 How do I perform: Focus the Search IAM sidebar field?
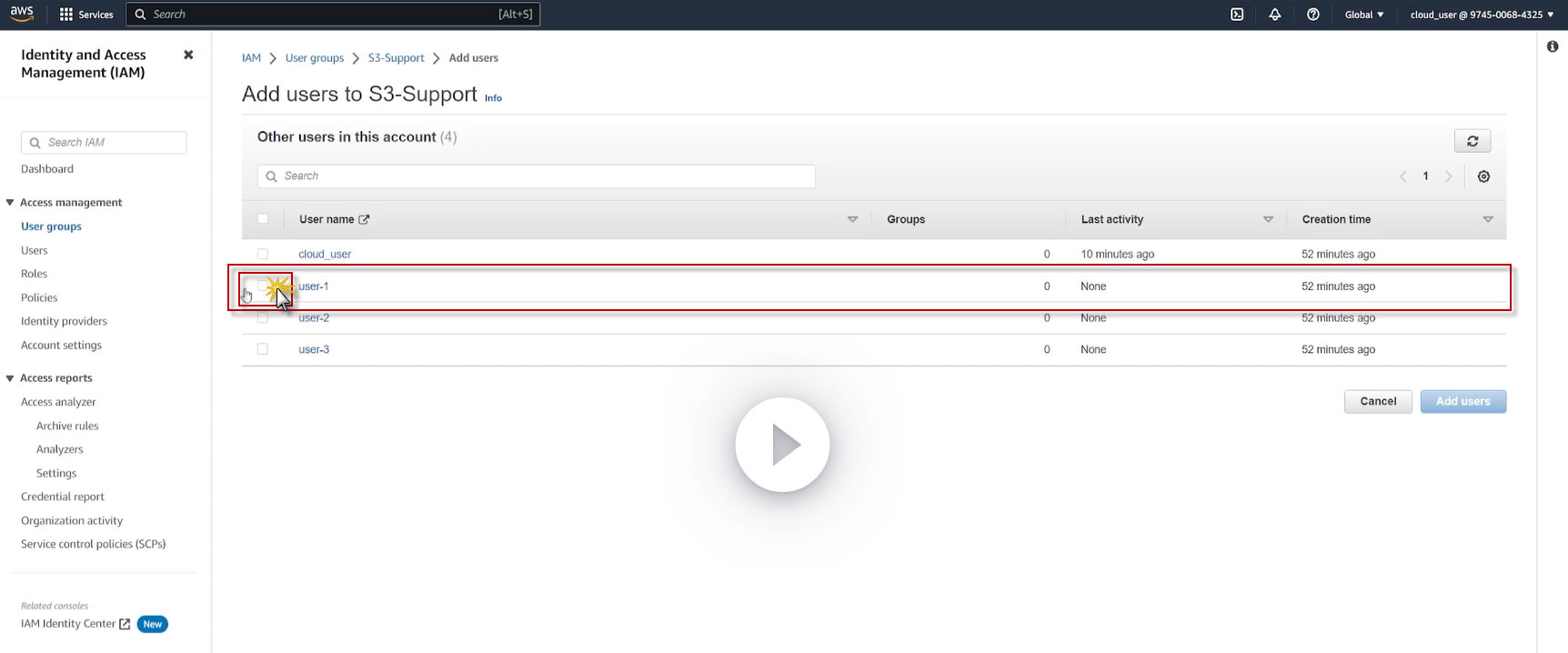coord(104,143)
